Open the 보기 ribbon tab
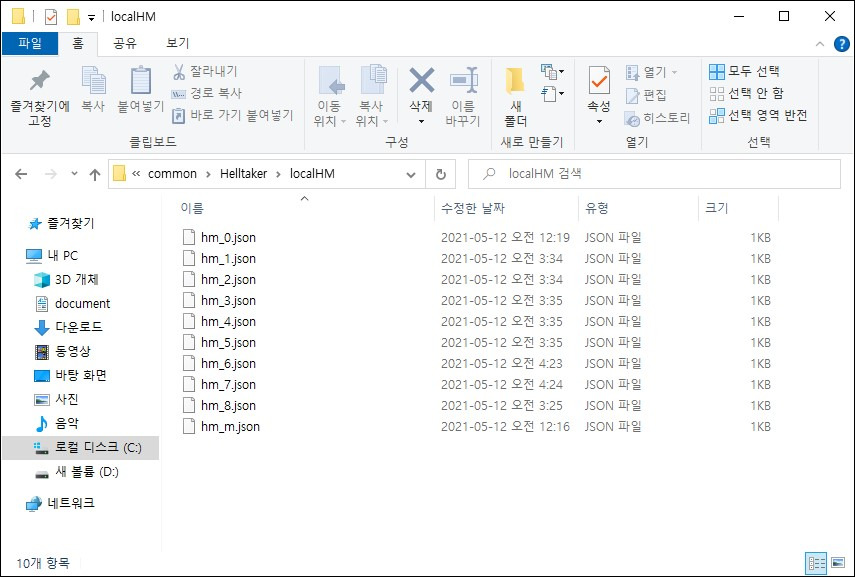 click(178, 43)
